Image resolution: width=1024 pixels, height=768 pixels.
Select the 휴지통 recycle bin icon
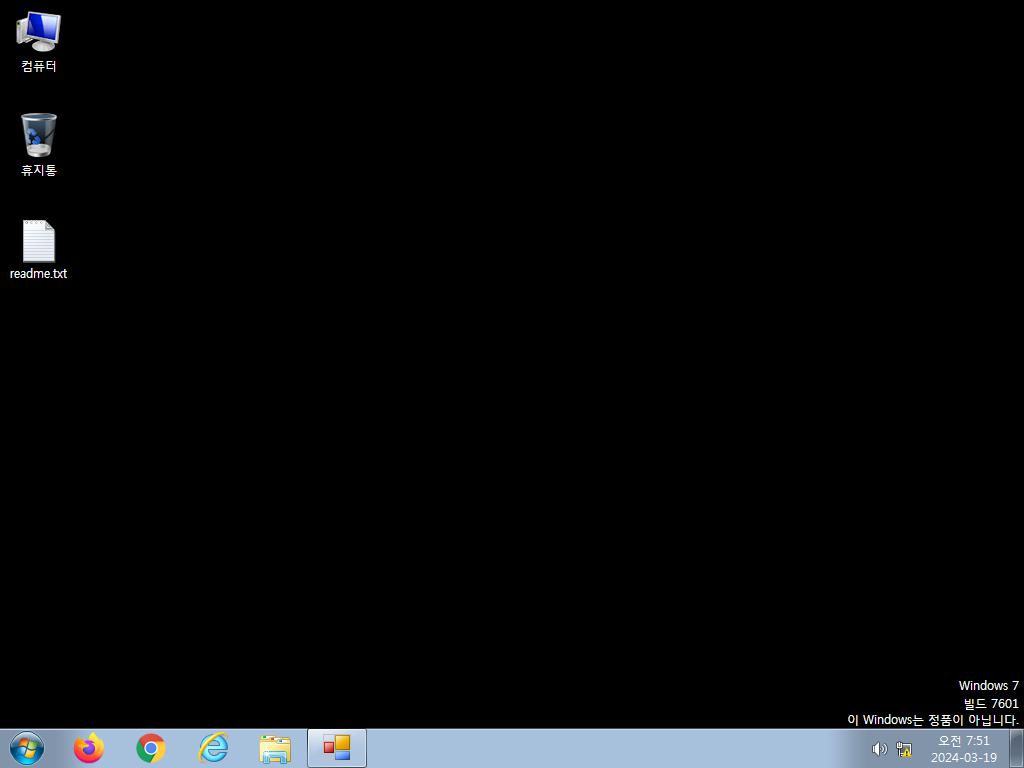click(x=39, y=135)
